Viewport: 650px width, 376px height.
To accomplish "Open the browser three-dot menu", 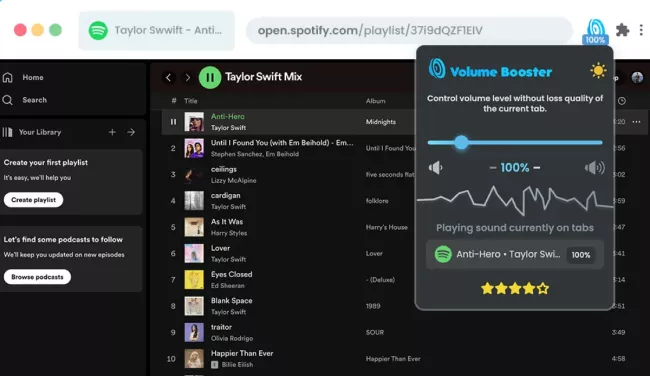I will (x=641, y=30).
